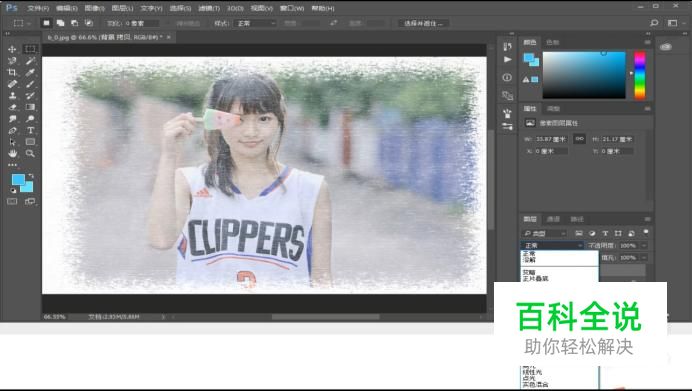692x391 pixels.
Task: Select the Hand tool
Action: tap(12, 153)
